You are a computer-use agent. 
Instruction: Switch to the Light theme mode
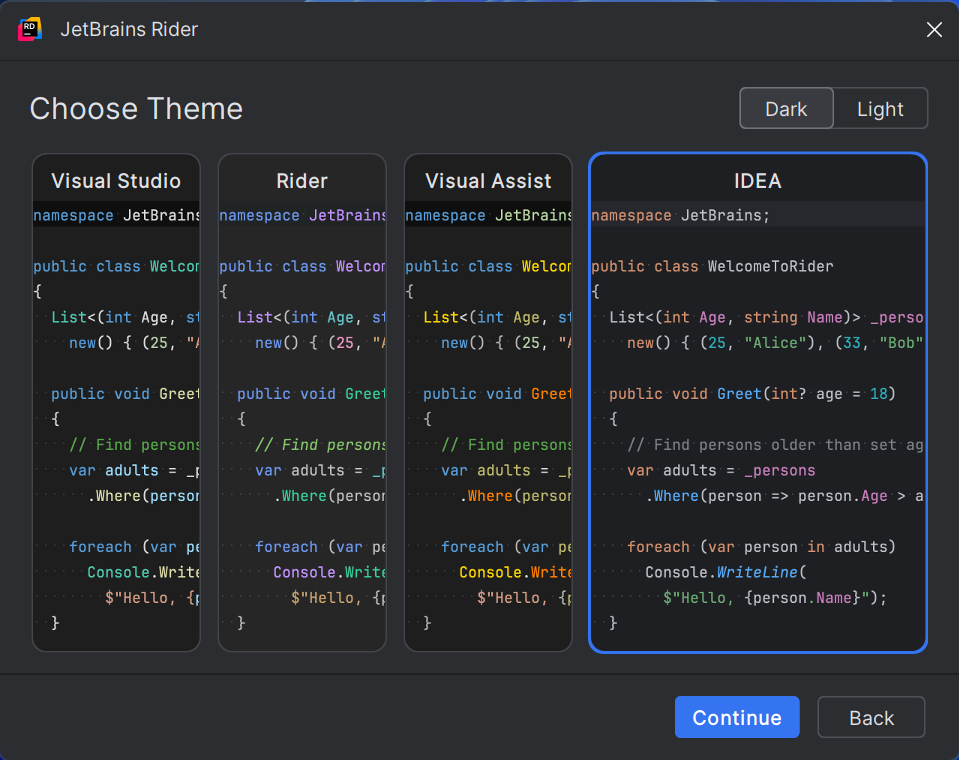click(880, 109)
